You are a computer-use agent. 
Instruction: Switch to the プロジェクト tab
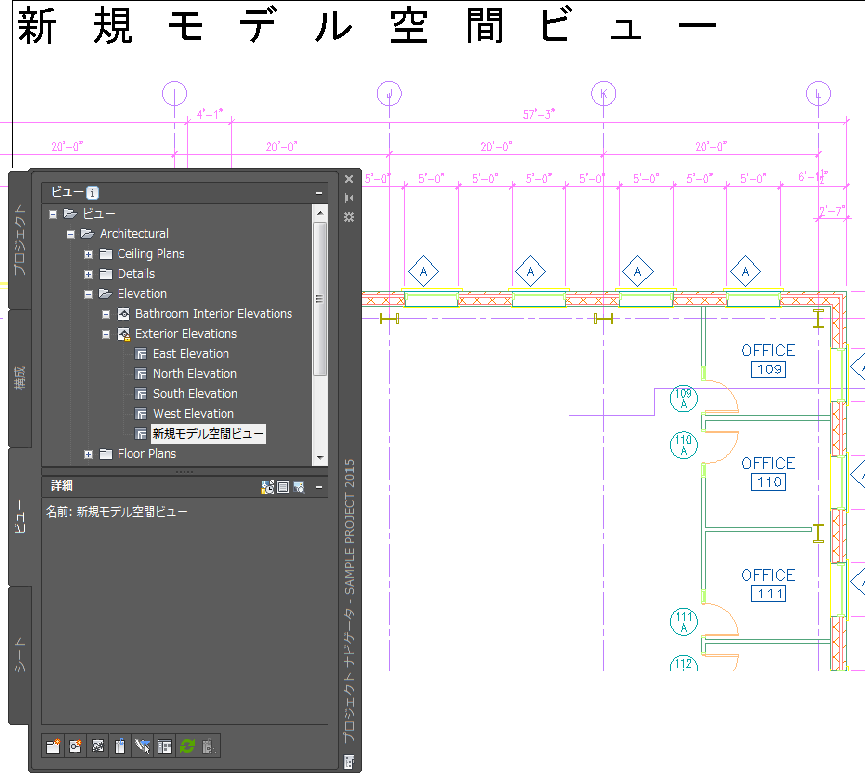[20, 239]
